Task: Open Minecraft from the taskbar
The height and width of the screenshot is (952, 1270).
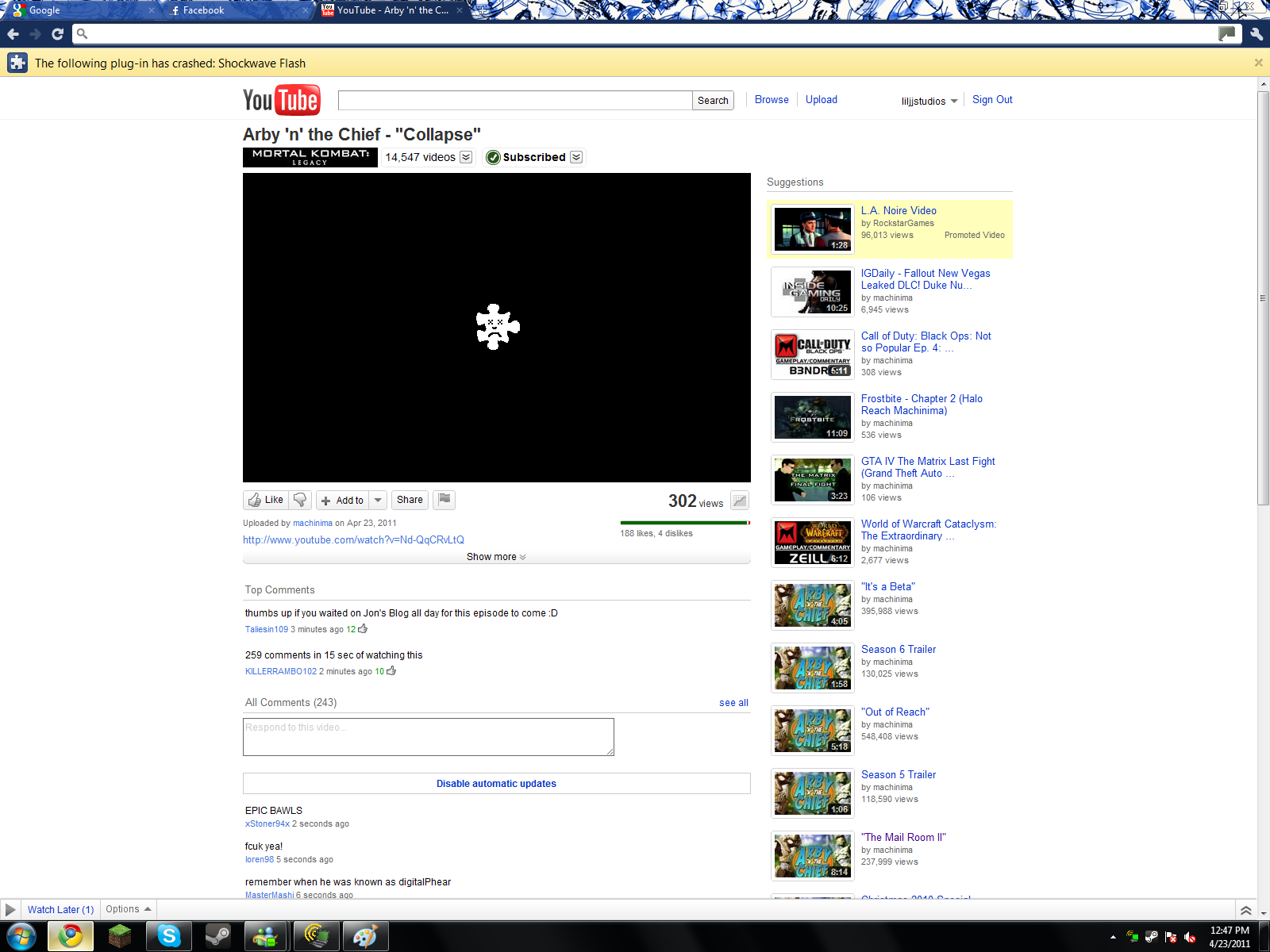Action: [120, 936]
